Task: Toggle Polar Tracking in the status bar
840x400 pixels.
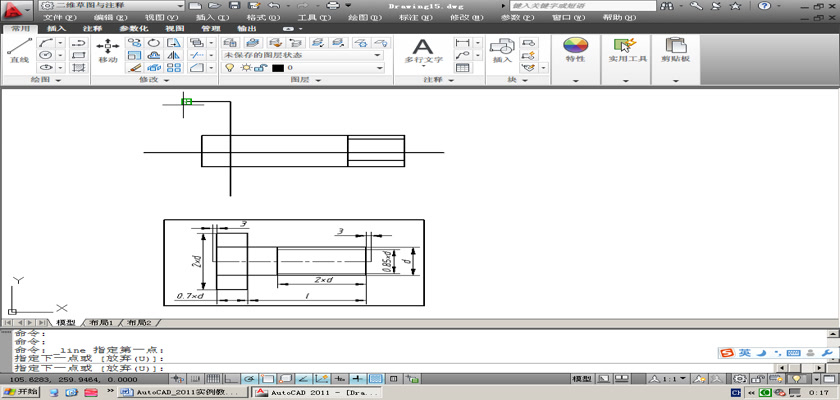Action: coord(249,379)
